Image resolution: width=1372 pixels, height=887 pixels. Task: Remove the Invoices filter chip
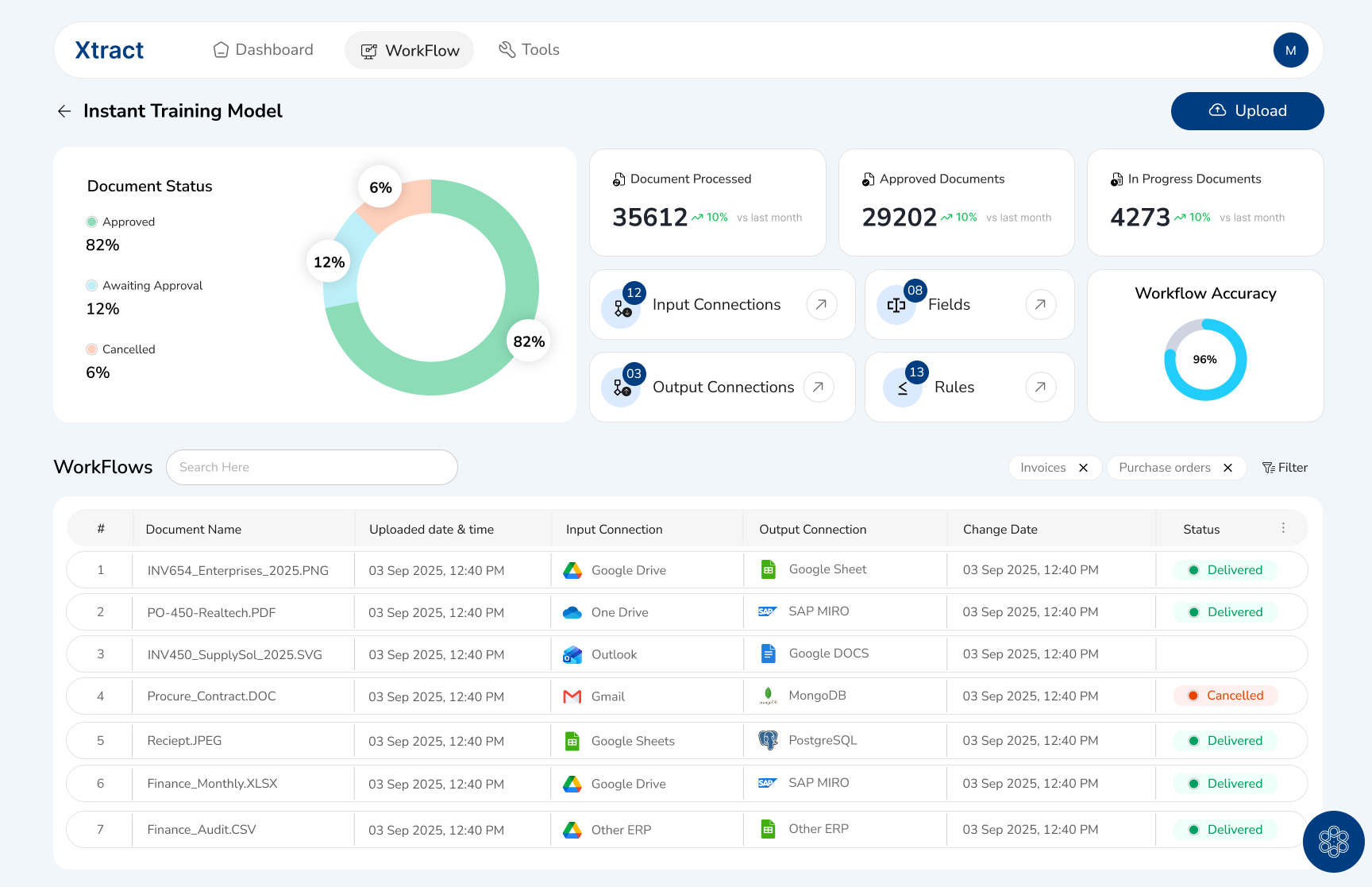coord(1083,468)
